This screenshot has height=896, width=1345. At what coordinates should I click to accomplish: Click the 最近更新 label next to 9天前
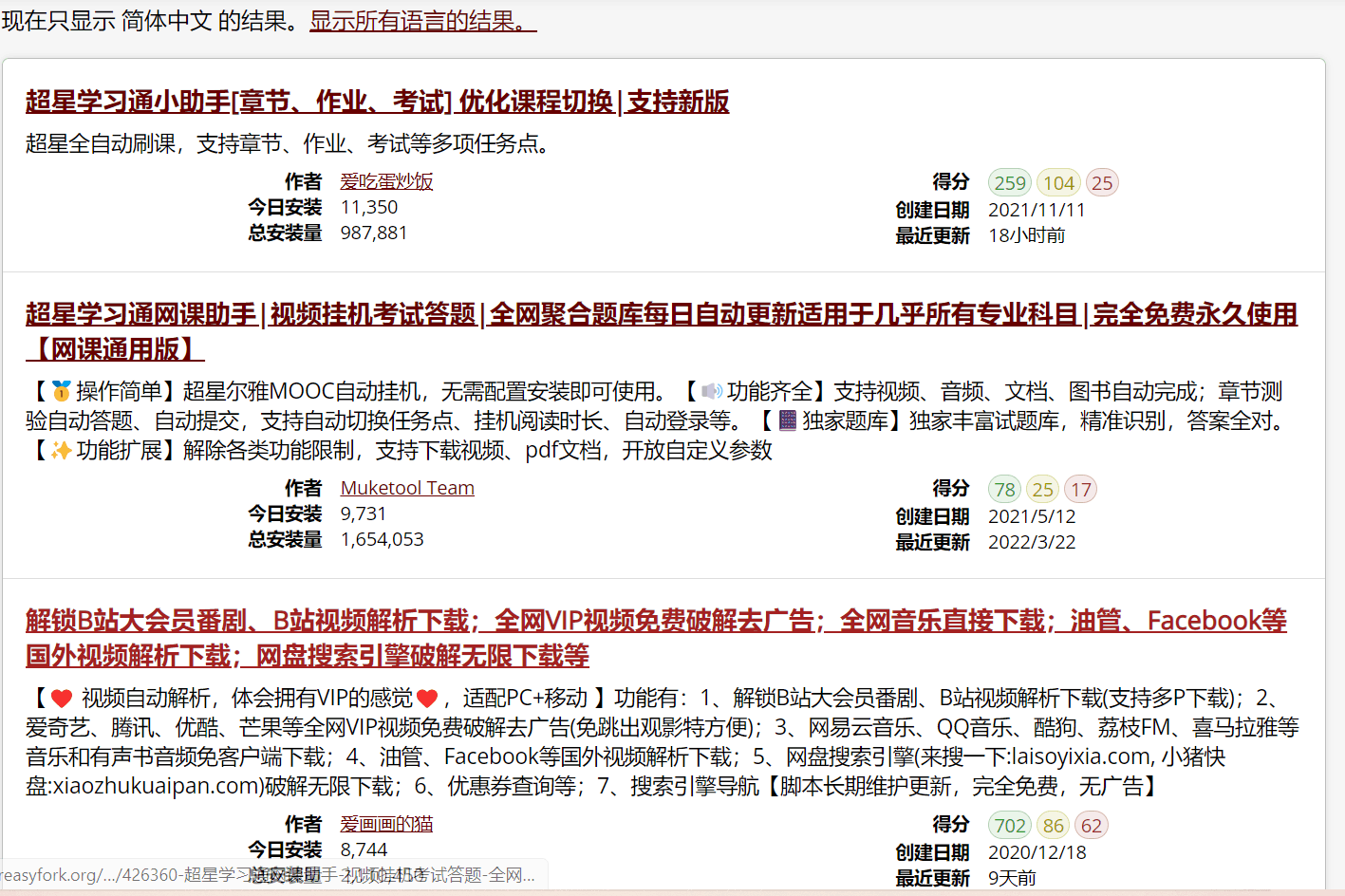click(x=933, y=878)
